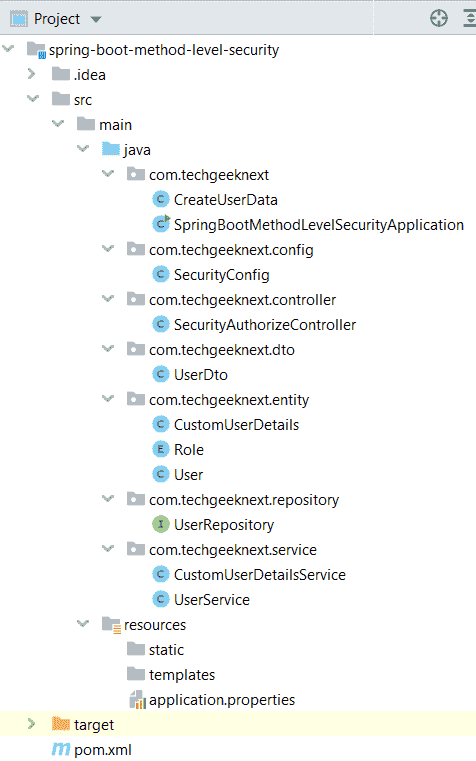Collapse the src folder

33,99
